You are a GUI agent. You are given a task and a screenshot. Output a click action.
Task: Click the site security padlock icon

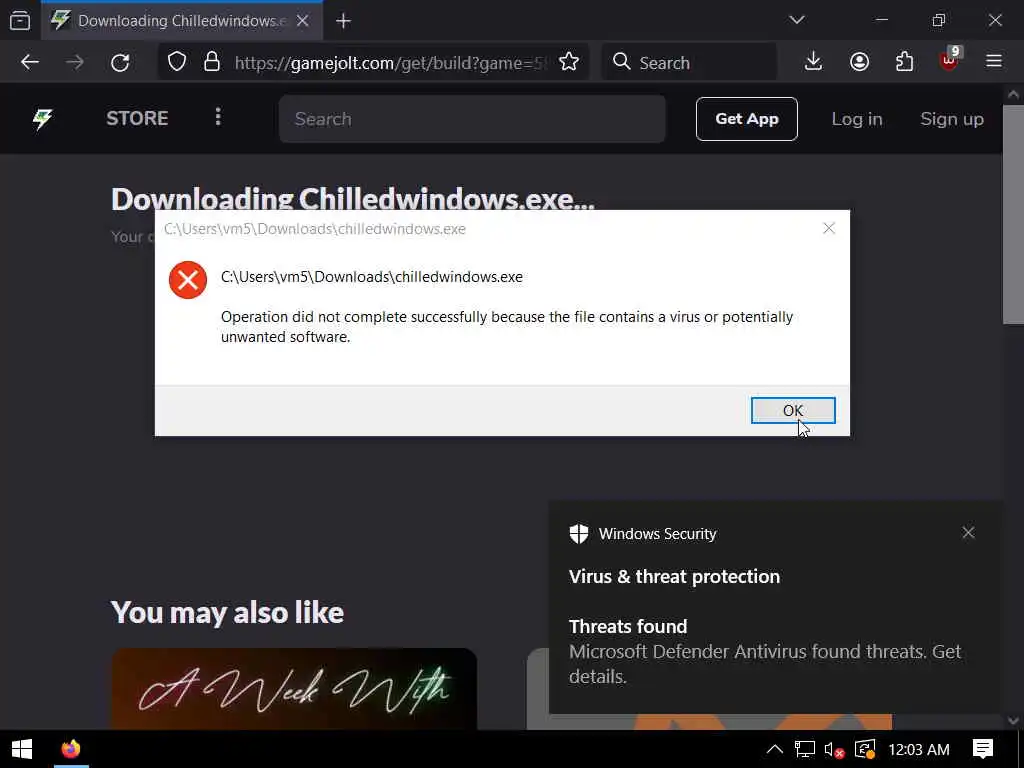pyautogui.click(x=212, y=62)
